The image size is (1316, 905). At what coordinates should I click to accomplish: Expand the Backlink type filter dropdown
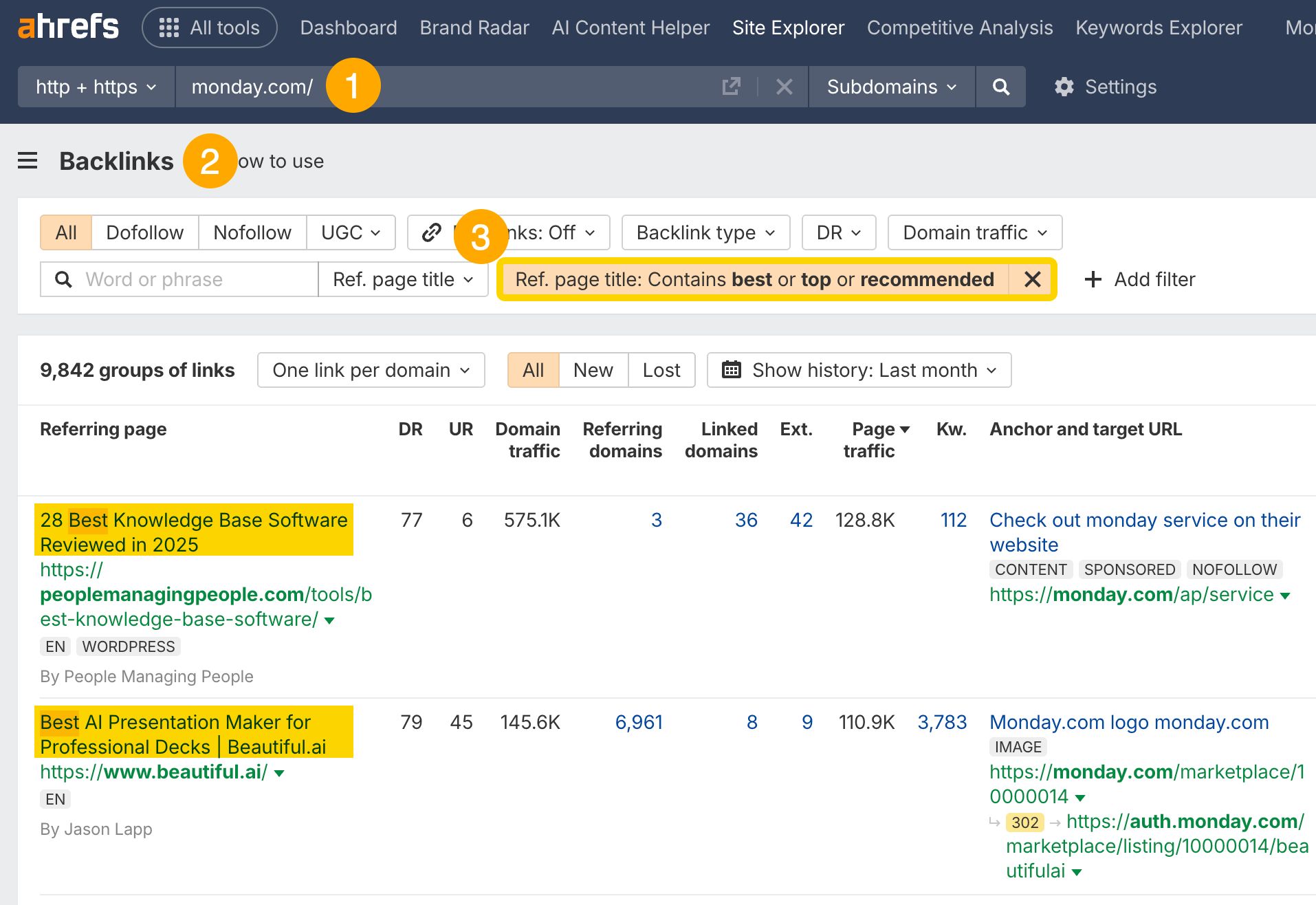[705, 232]
